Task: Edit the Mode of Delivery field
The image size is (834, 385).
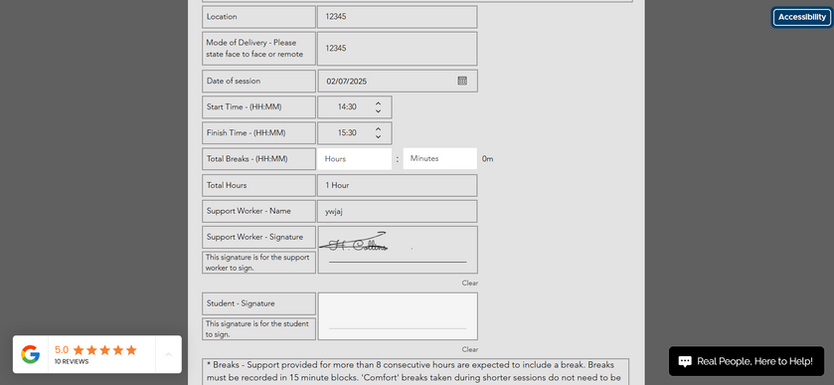Action: click(x=397, y=48)
